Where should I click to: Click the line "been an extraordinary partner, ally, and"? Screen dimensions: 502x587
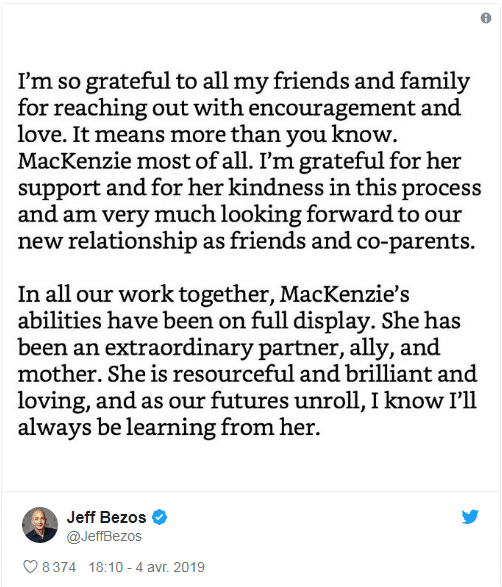click(229, 348)
